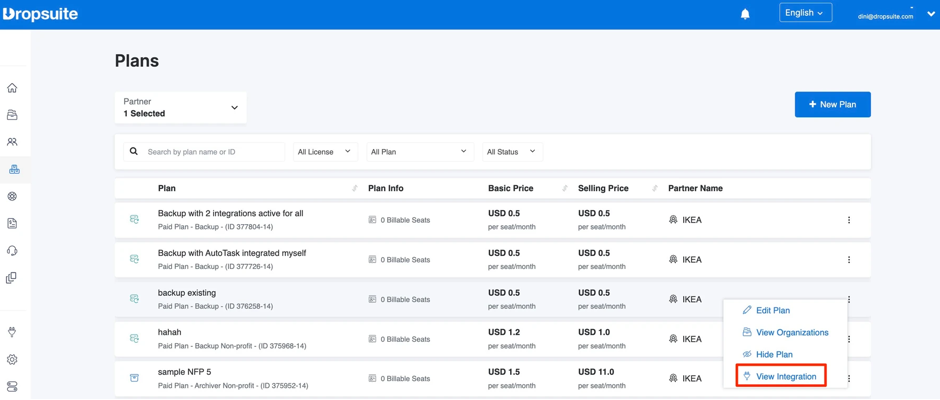Image resolution: width=940 pixels, height=400 pixels.
Task: Open the All Status filter dropdown
Action: pyautogui.click(x=511, y=152)
